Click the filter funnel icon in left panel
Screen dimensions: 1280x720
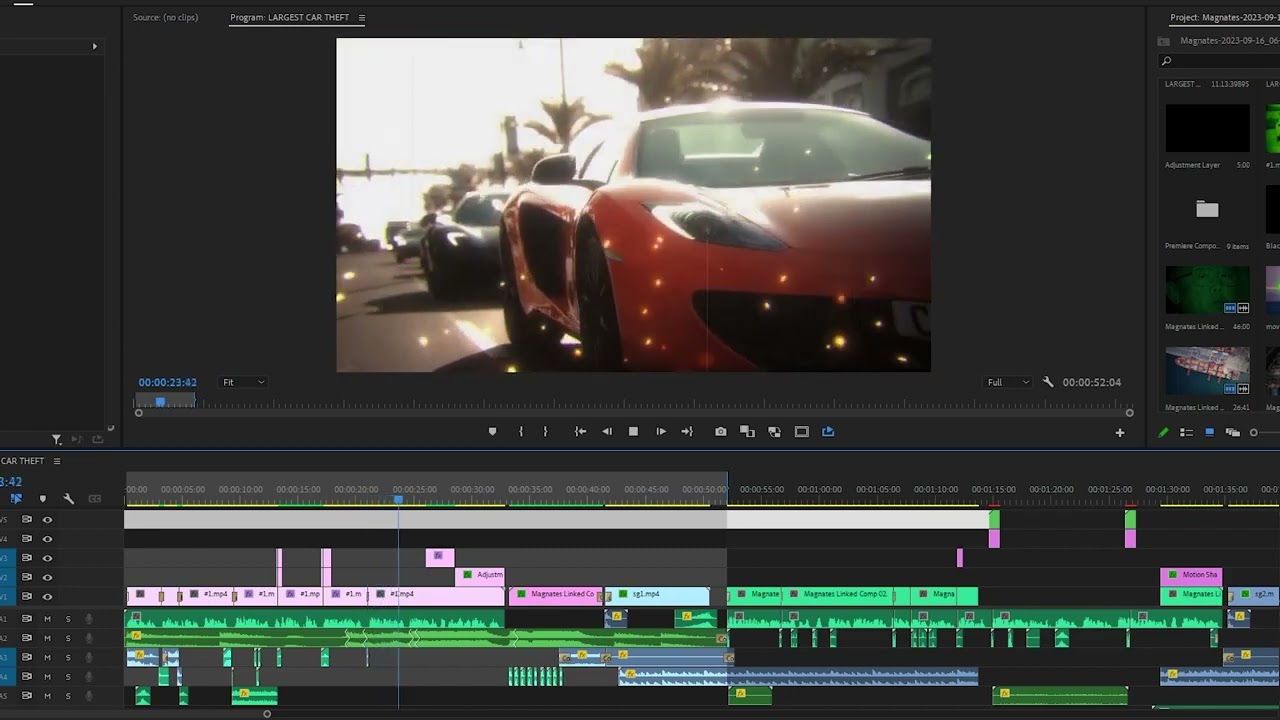[x=57, y=439]
